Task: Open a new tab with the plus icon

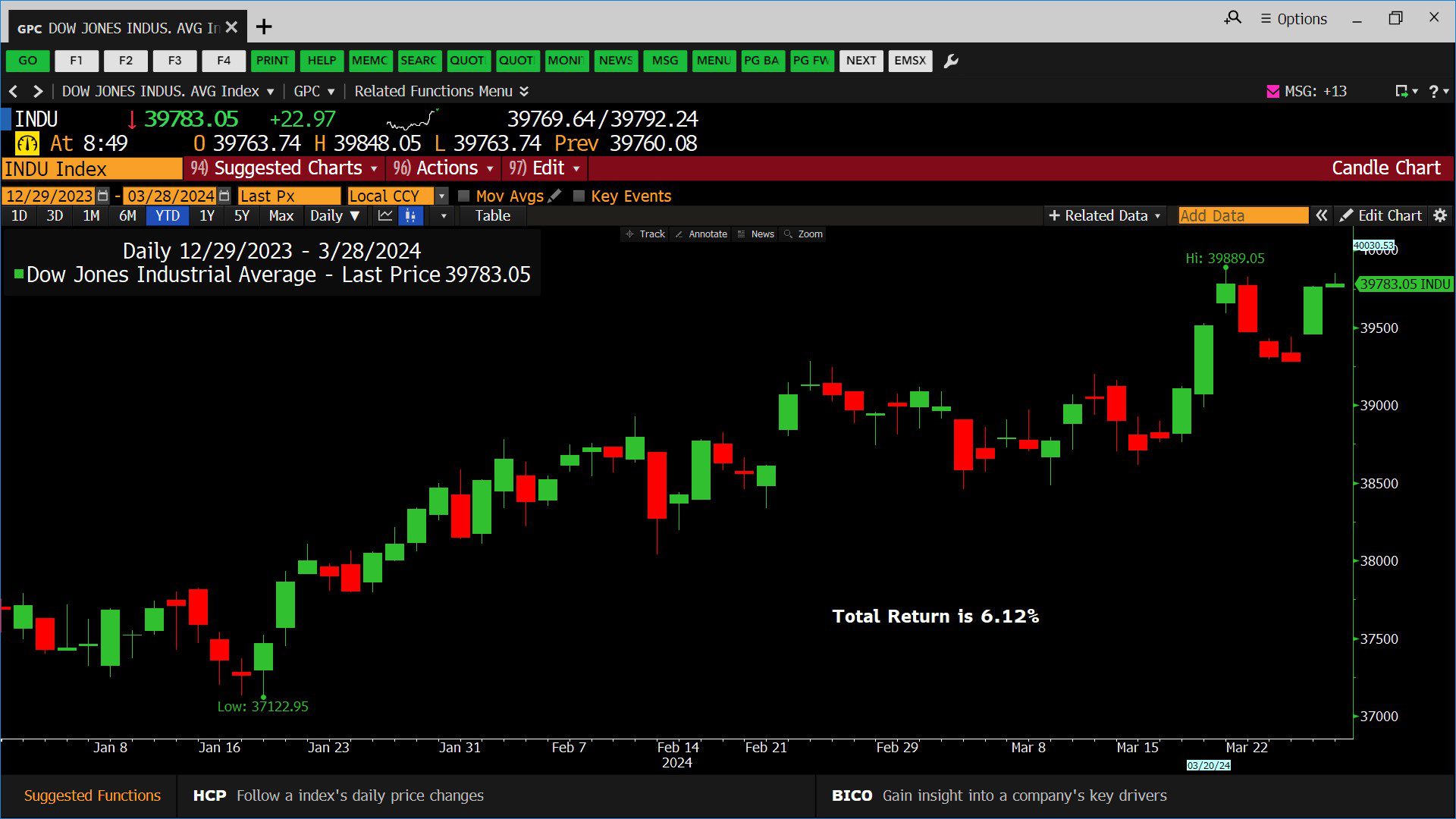Action: click(264, 27)
